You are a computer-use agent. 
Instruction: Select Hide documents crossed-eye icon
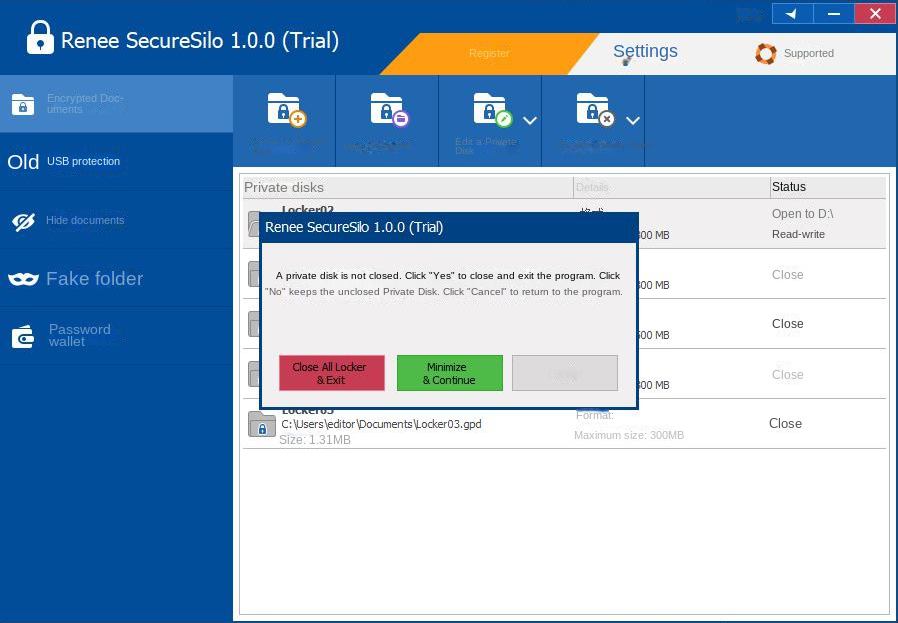click(23, 222)
